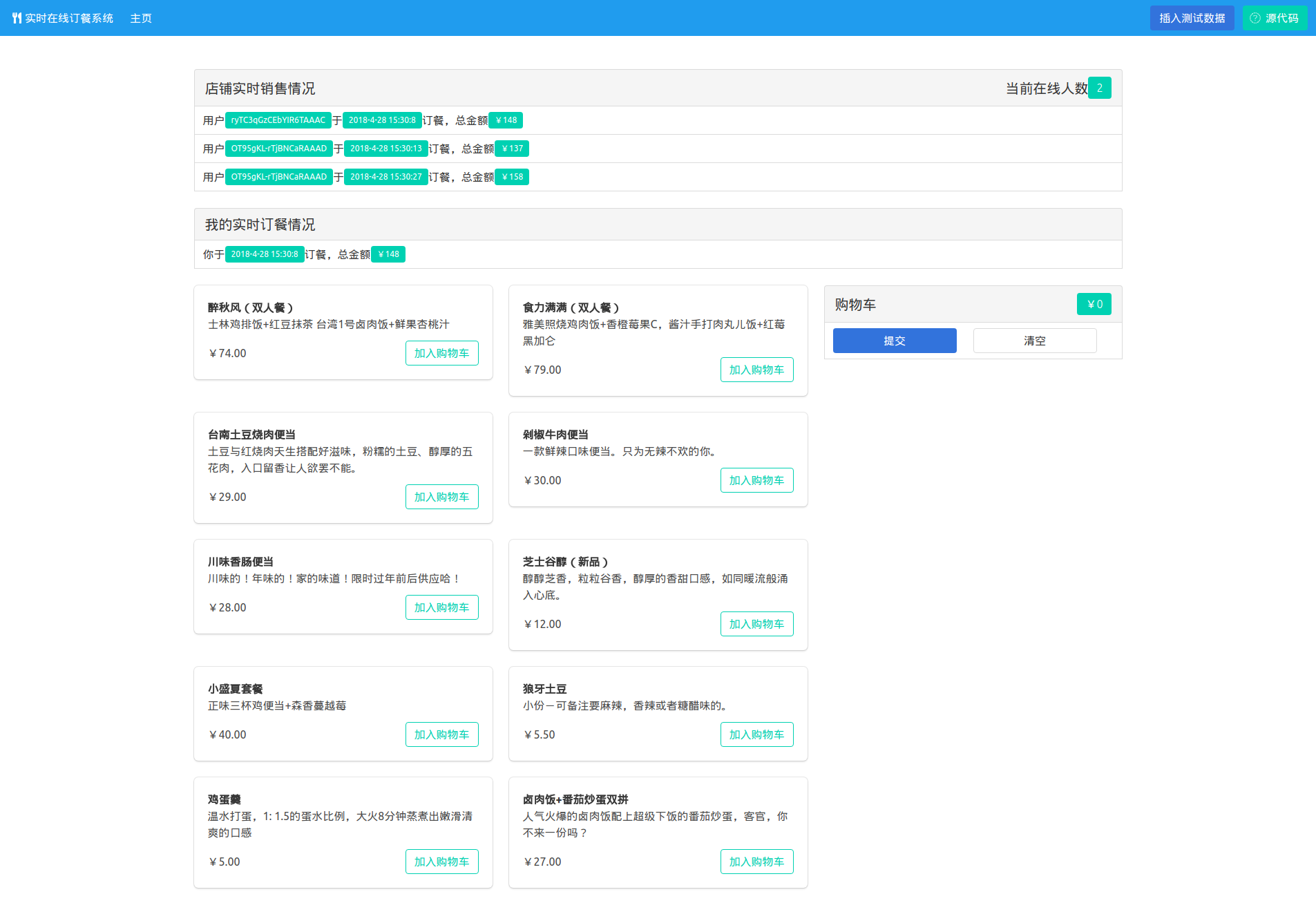Submit the cart with 提交
Image resolution: width=1316 pixels, height=921 pixels.
coord(895,341)
